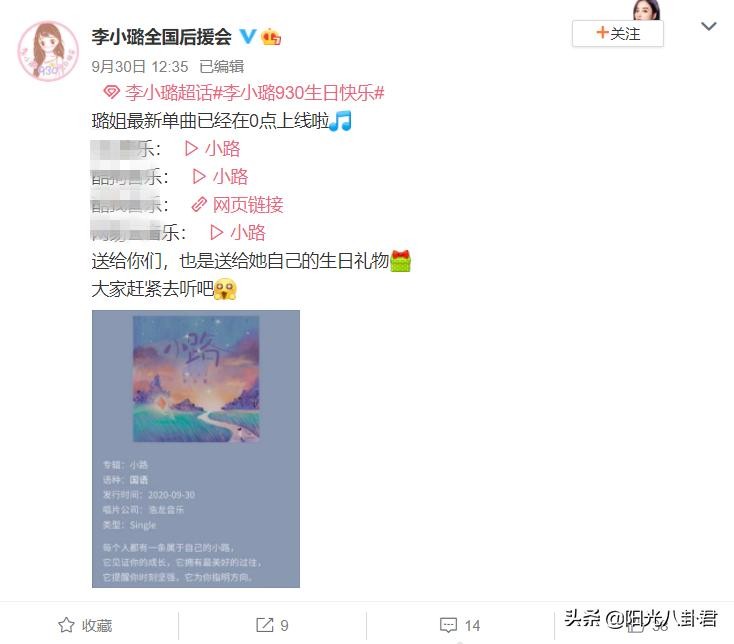This screenshot has height=644, width=734.
Task: Click the 9月30日 12:35 timestamp
Action: coord(140,66)
